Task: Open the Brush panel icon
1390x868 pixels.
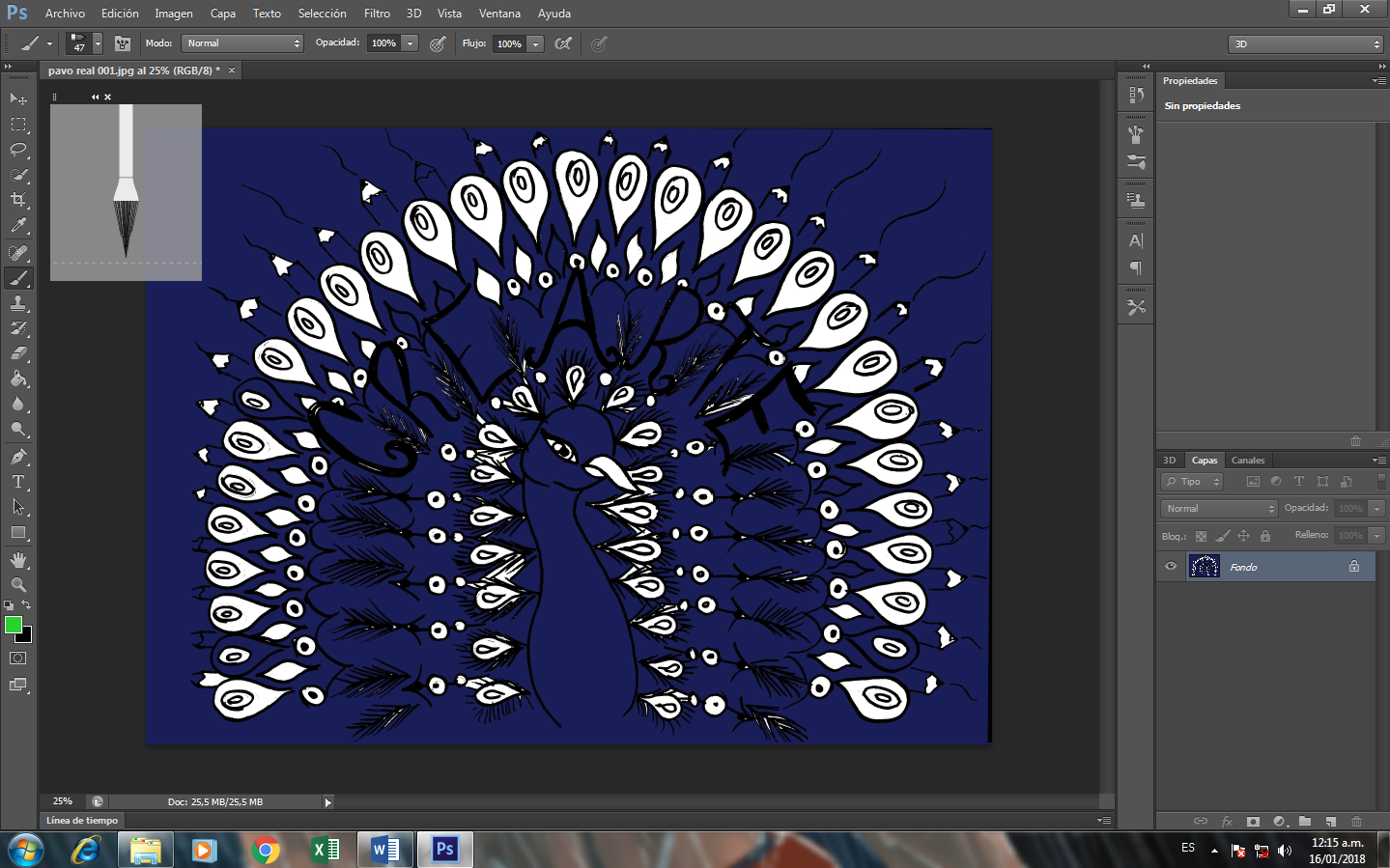Action: point(1136,134)
